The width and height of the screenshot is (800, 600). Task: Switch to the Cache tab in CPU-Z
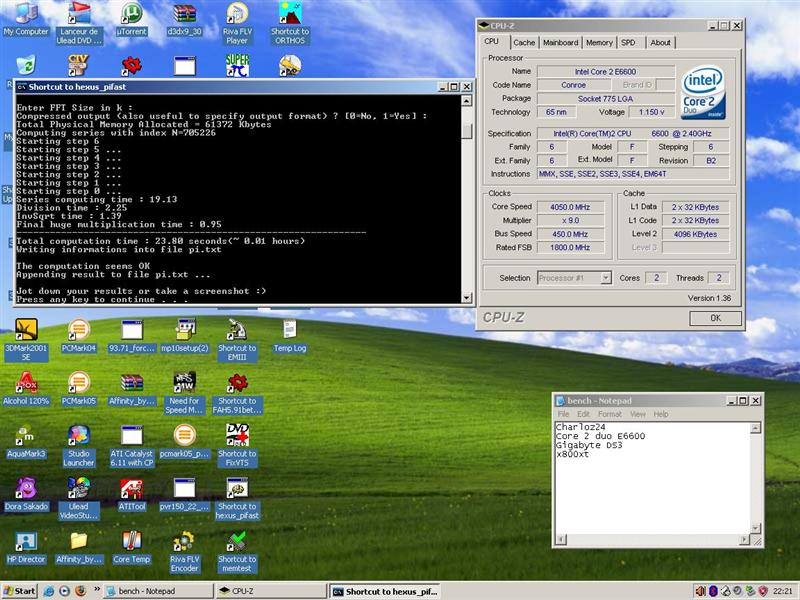pyautogui.click(x=524, y=43)
